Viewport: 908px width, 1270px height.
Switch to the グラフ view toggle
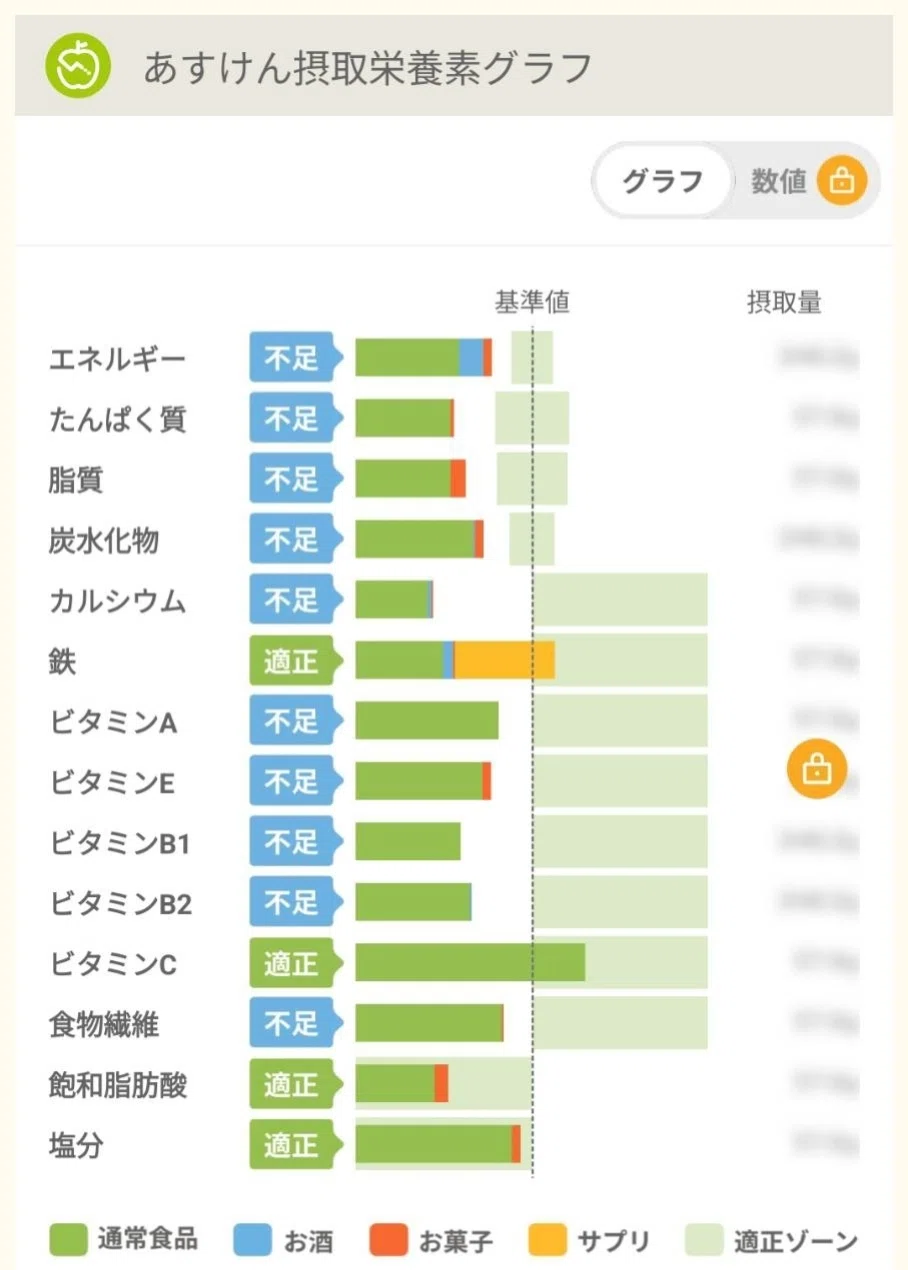pos(662,181)
